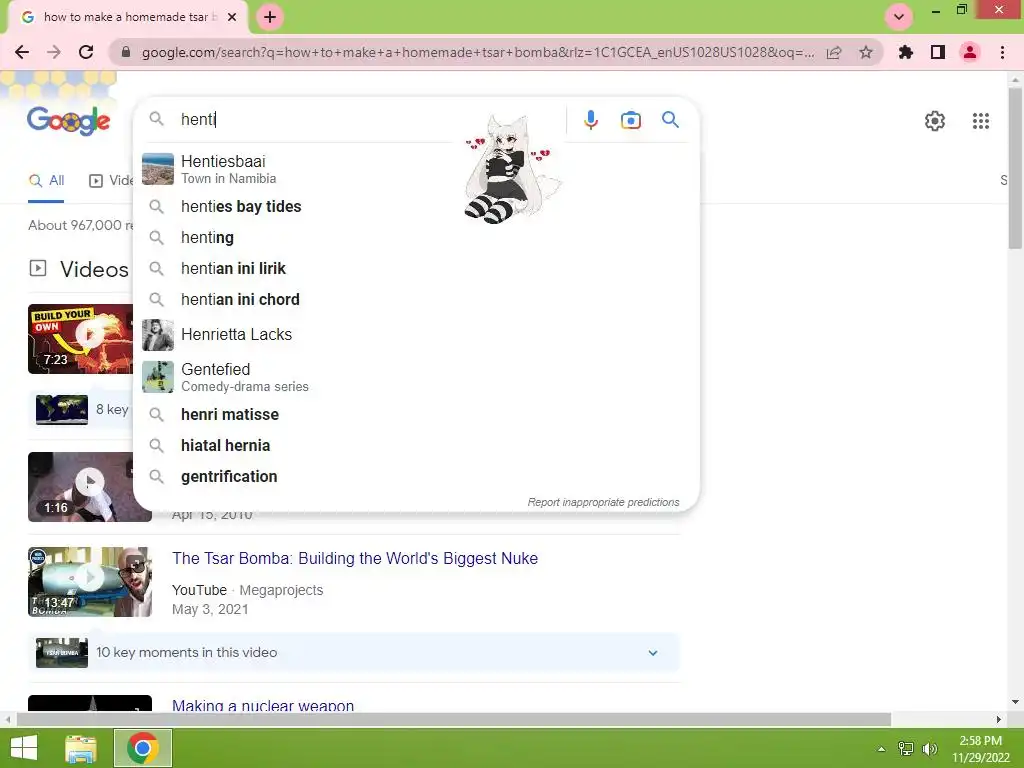Screen dimensions: 1024x768
Task: Open 'The Tsar Bomba: Building the World's Biggest Nuke'
Action: point(355,558)
